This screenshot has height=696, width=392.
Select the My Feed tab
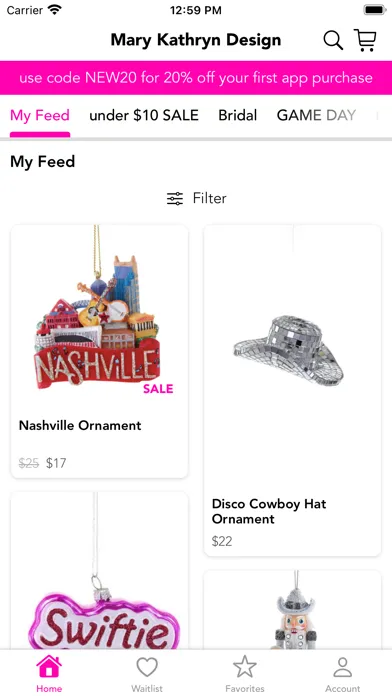pyautogui.click(x=40, y=115)
